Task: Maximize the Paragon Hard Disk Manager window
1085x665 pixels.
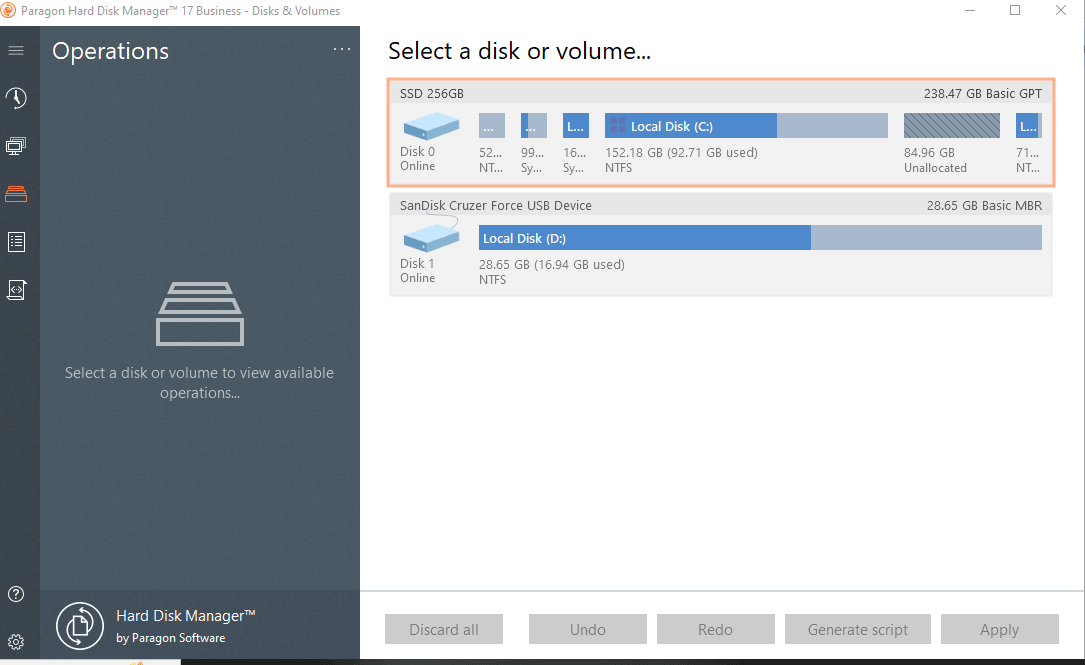Action: pyautogui.click(x=1015, y=10)
